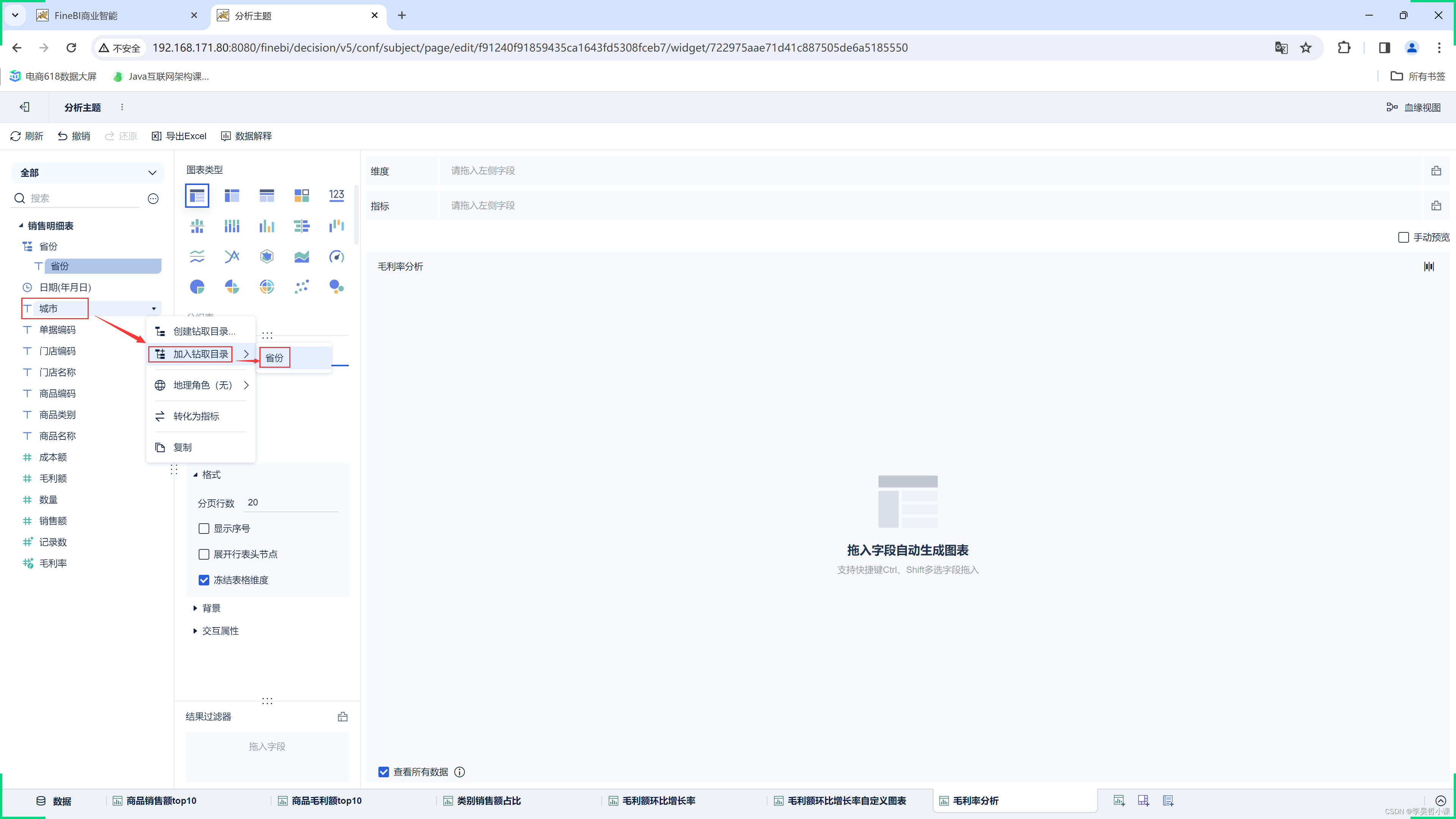Image resolution: width=1456 pixels, height=819 pixels.
Task: Click the 刷新 refresh button
Action: click(27, 136)
